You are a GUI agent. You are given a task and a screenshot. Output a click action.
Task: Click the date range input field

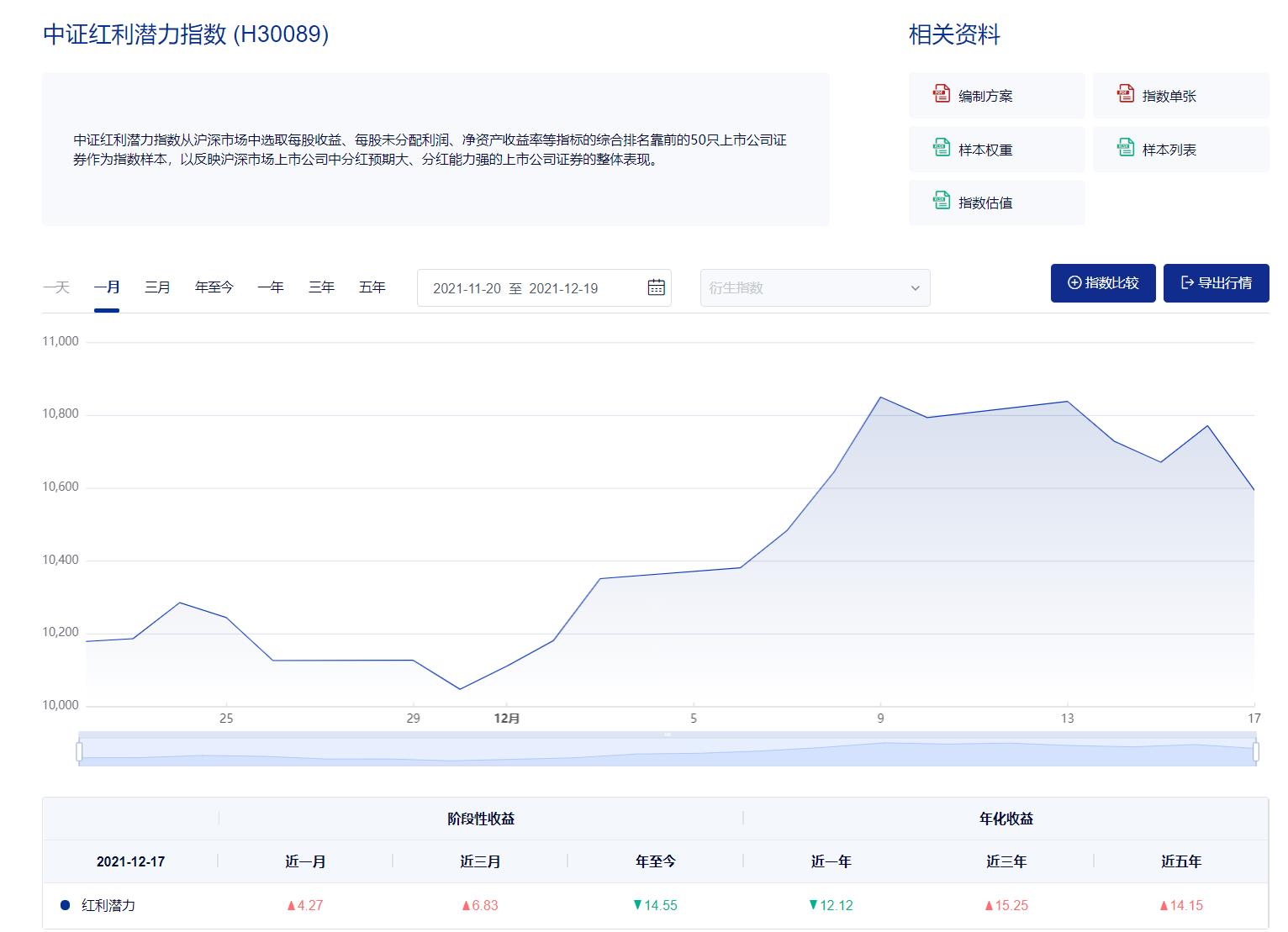click(530, 288)
